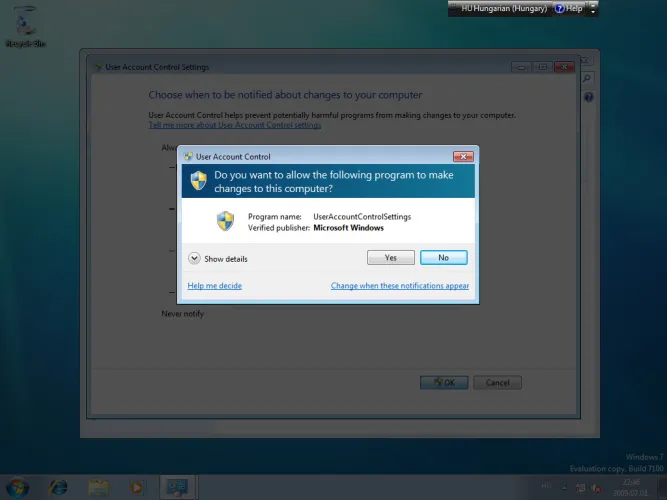Click the Never notify label
Screen dimensions: 667x500
pyautogui.click(x=182, y=314)
